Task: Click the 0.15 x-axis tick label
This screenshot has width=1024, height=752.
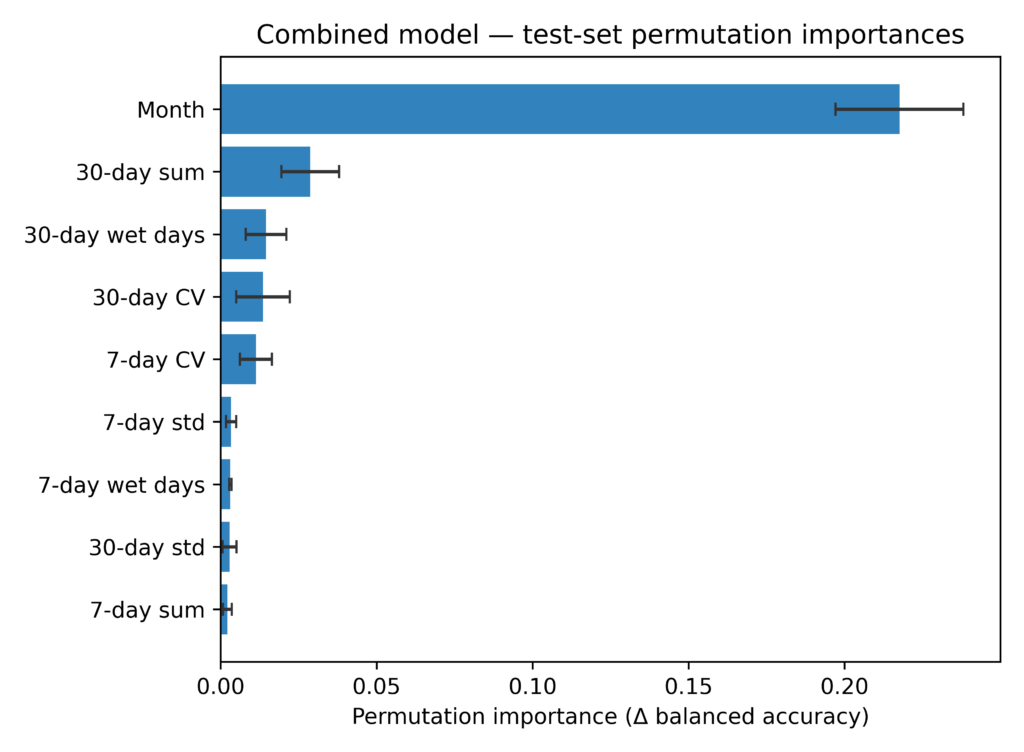Action: pyautogui.click(x=688, y=686)
